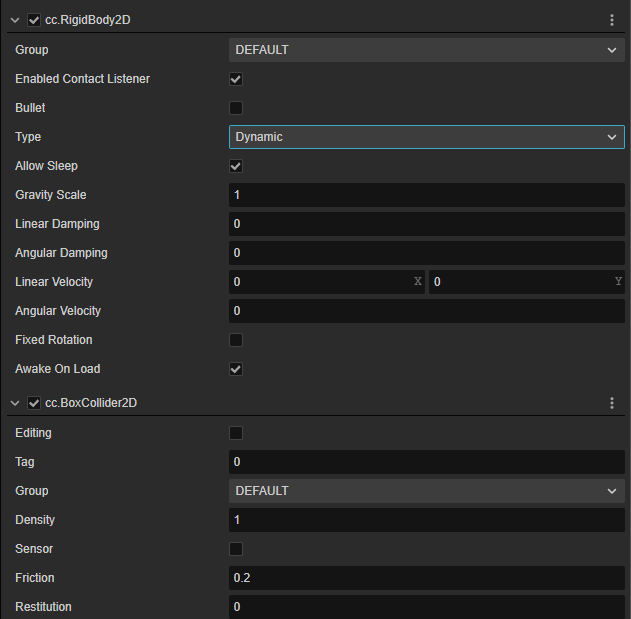Click the Linear Velocity X field
Image resolution: width=631 pixels, height=619 pixels.
tap(320, 282)
